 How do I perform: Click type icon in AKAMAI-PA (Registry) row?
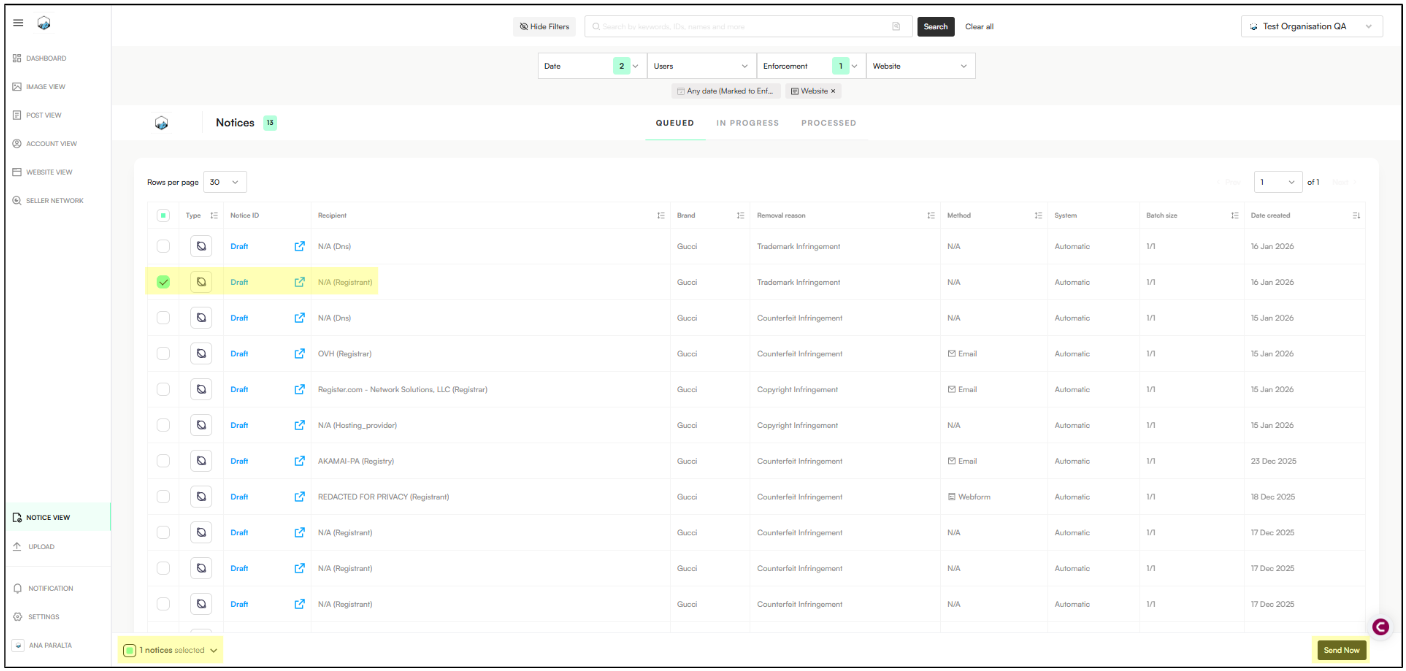[201, 461]
